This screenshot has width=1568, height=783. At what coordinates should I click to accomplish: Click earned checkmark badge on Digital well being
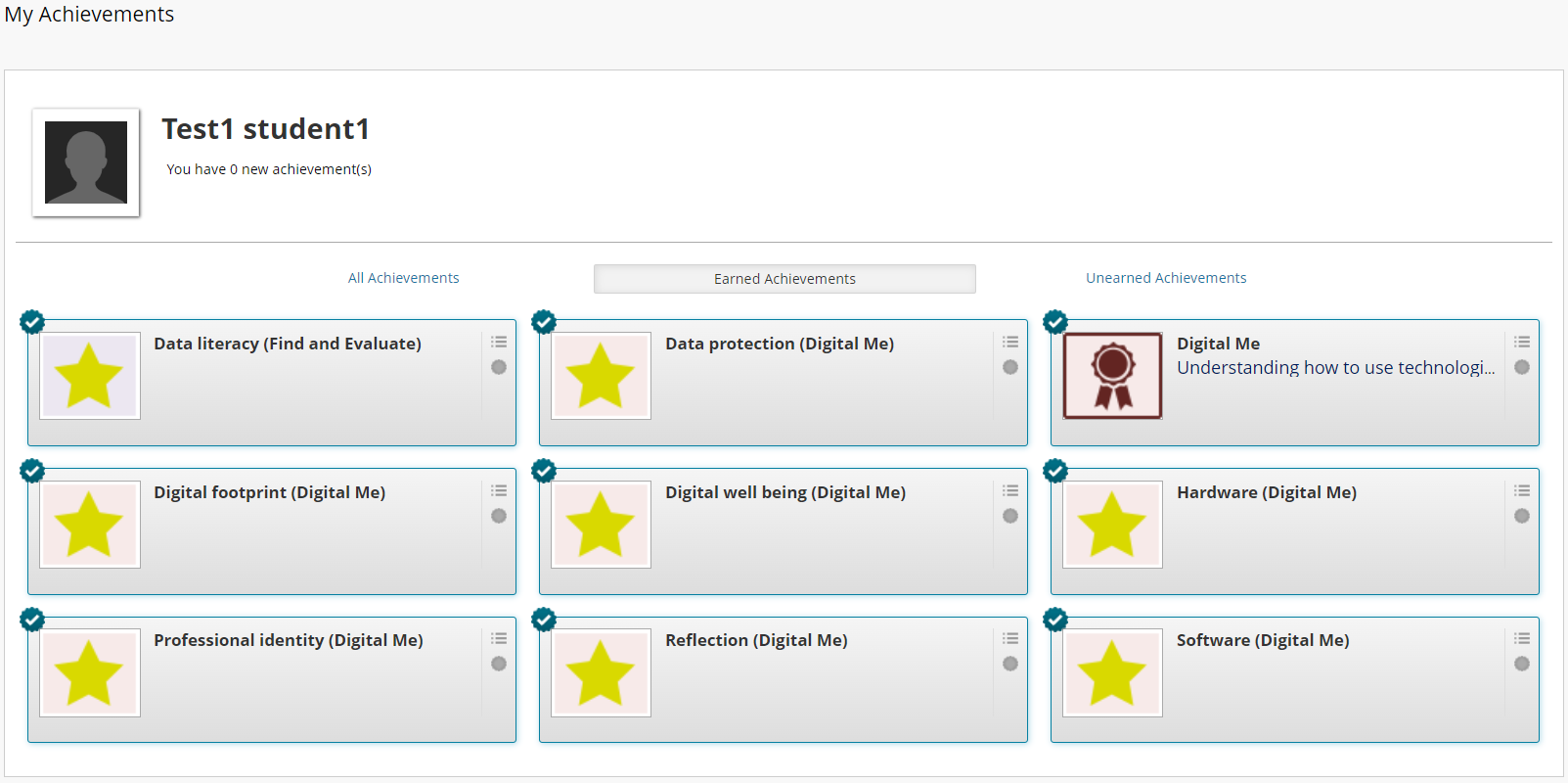pos(544,471)
